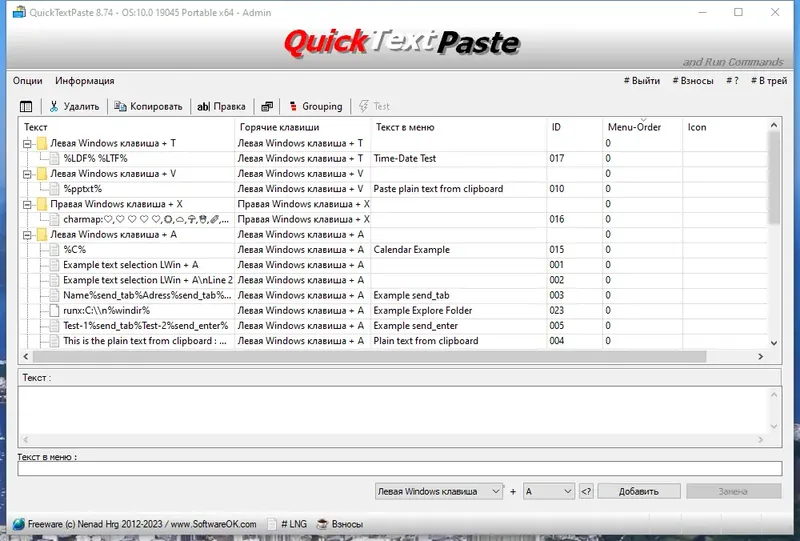
Task: Click the Взносы status bar label
Action: pos(347,524)
